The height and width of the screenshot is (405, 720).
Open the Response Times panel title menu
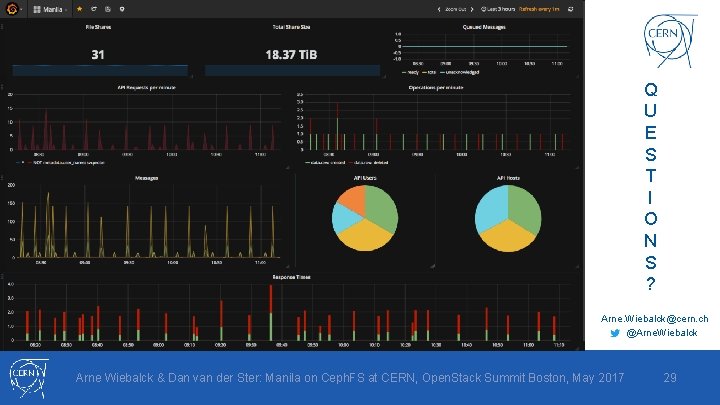tap(291, 277)
